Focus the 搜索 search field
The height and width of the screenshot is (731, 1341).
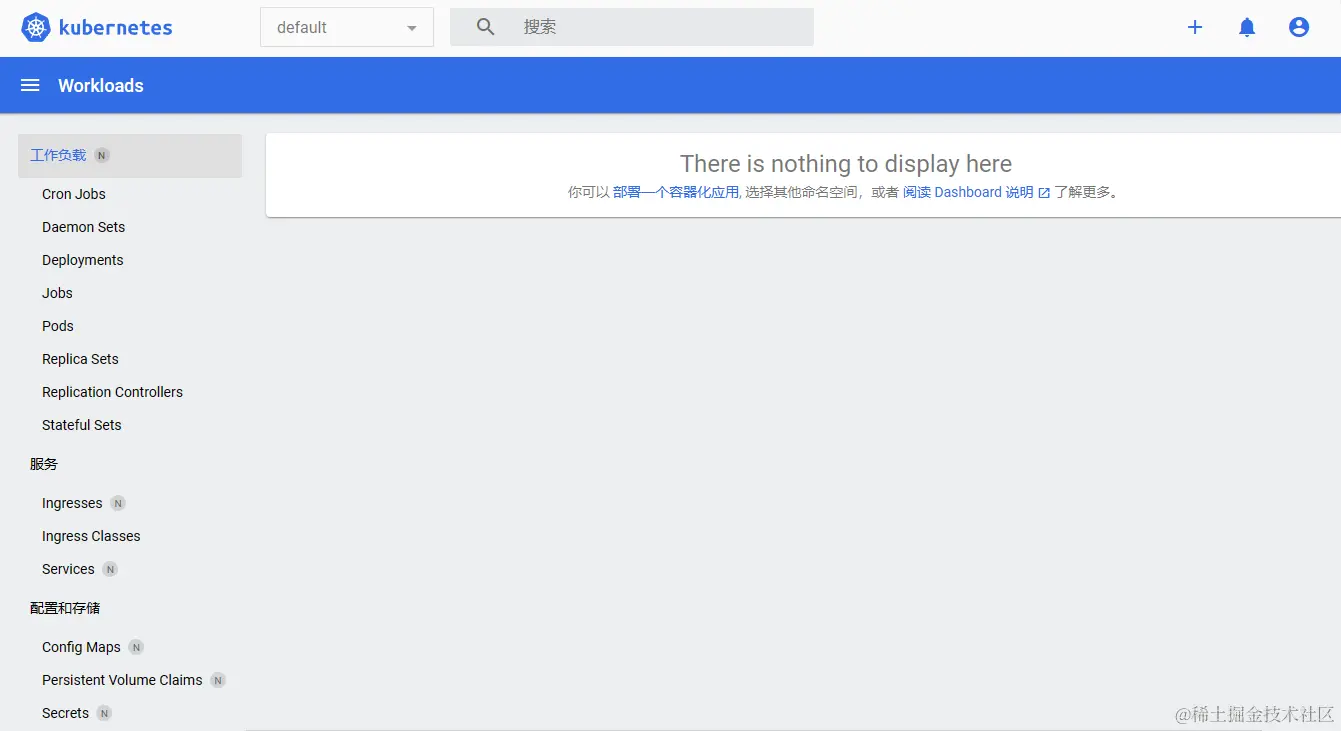pyautogui.click(x=632, y=27)
